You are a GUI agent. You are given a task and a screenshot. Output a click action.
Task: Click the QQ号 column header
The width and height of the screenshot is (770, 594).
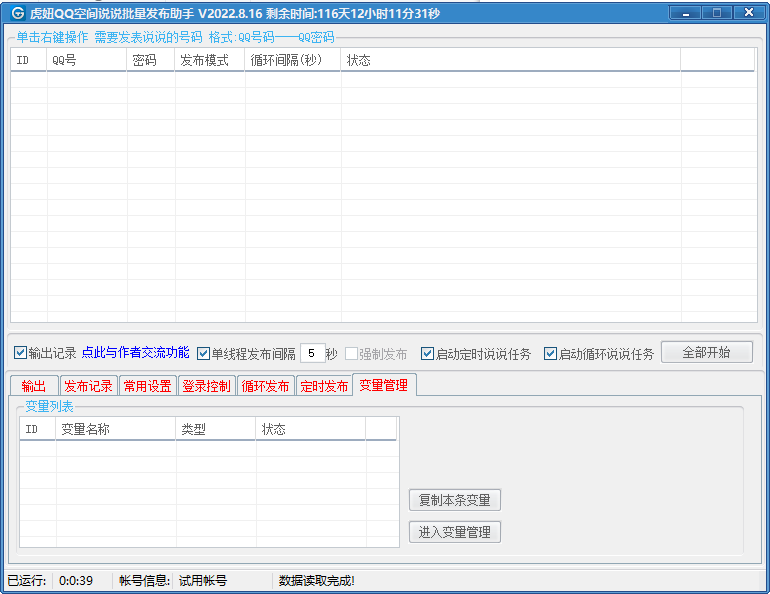86,60
